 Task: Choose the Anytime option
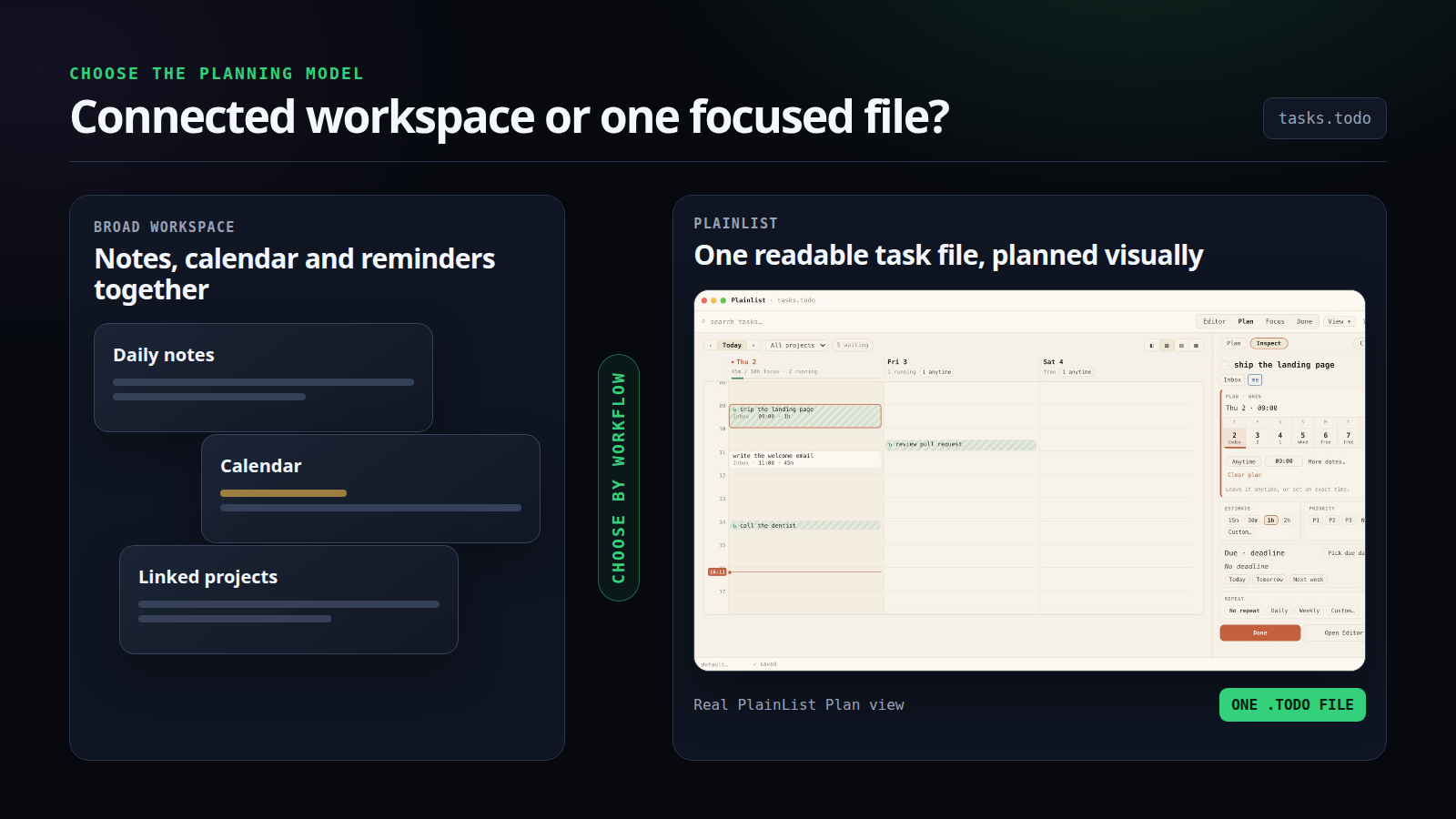1243,461
